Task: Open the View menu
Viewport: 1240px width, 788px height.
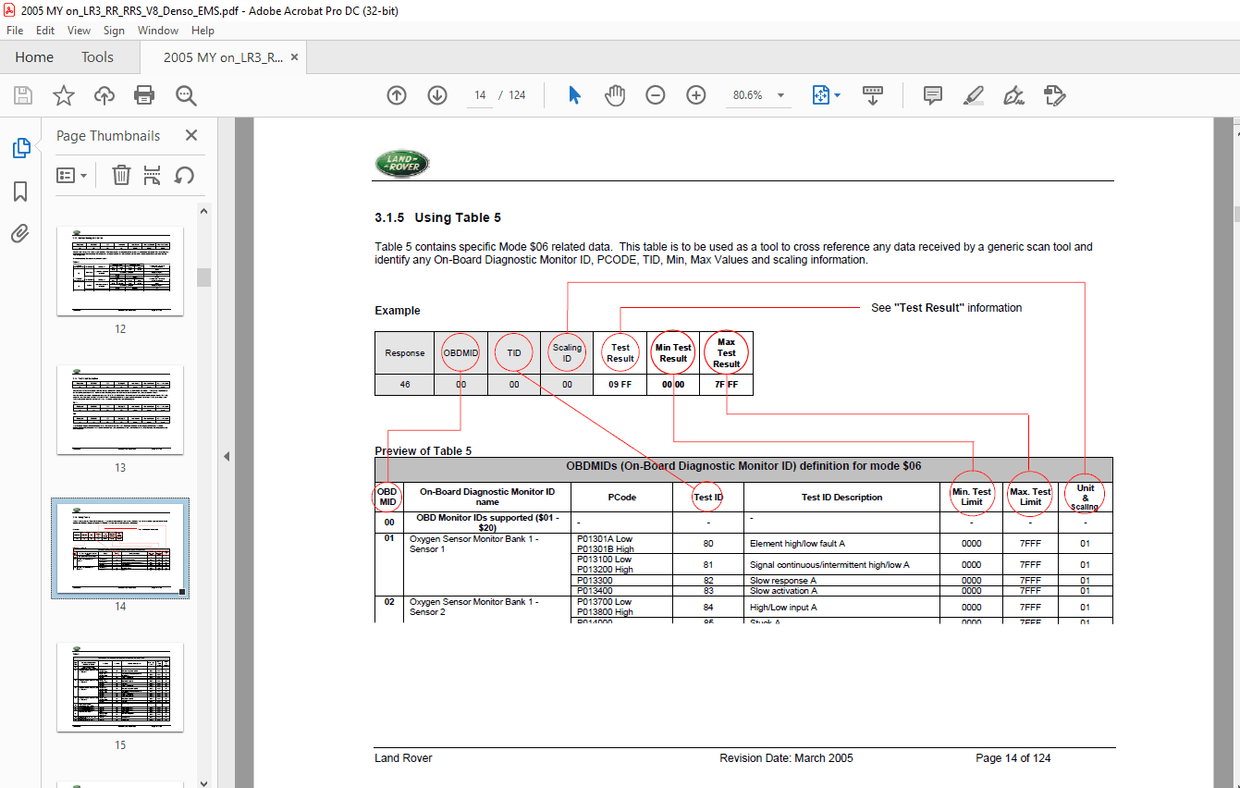Action: click(x=78, y=30)
